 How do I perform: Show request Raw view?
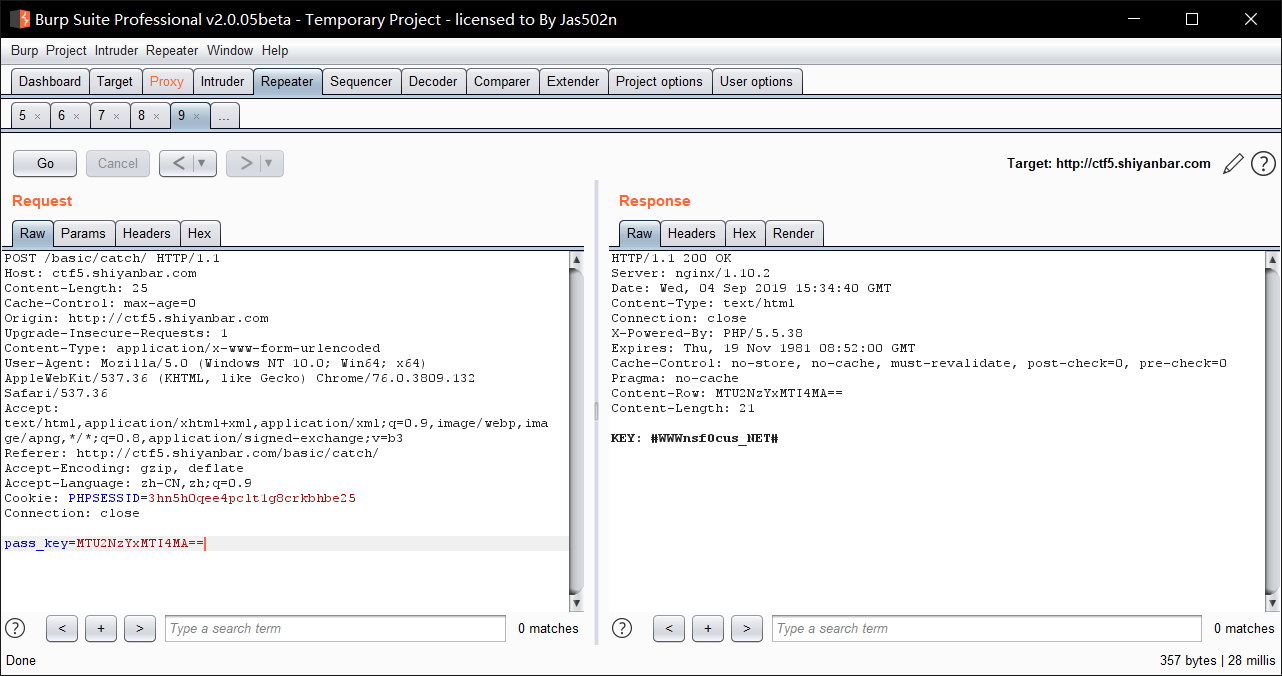point(33,233)
